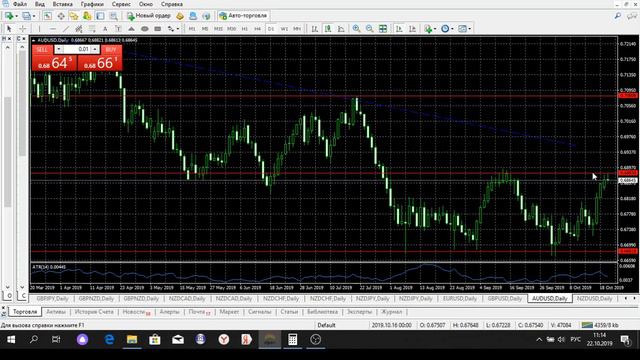This screenshot has width=640, height=360.
Task: Open Microsoft Edge from taskbar
Action: coord(109,340)
